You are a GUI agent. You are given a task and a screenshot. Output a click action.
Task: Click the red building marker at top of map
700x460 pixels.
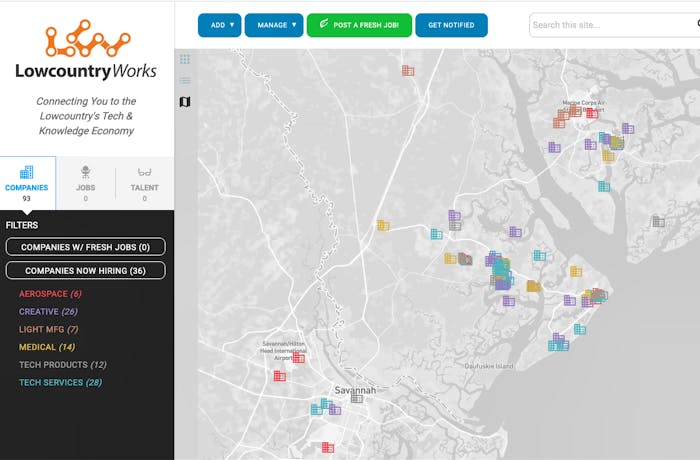407,70
